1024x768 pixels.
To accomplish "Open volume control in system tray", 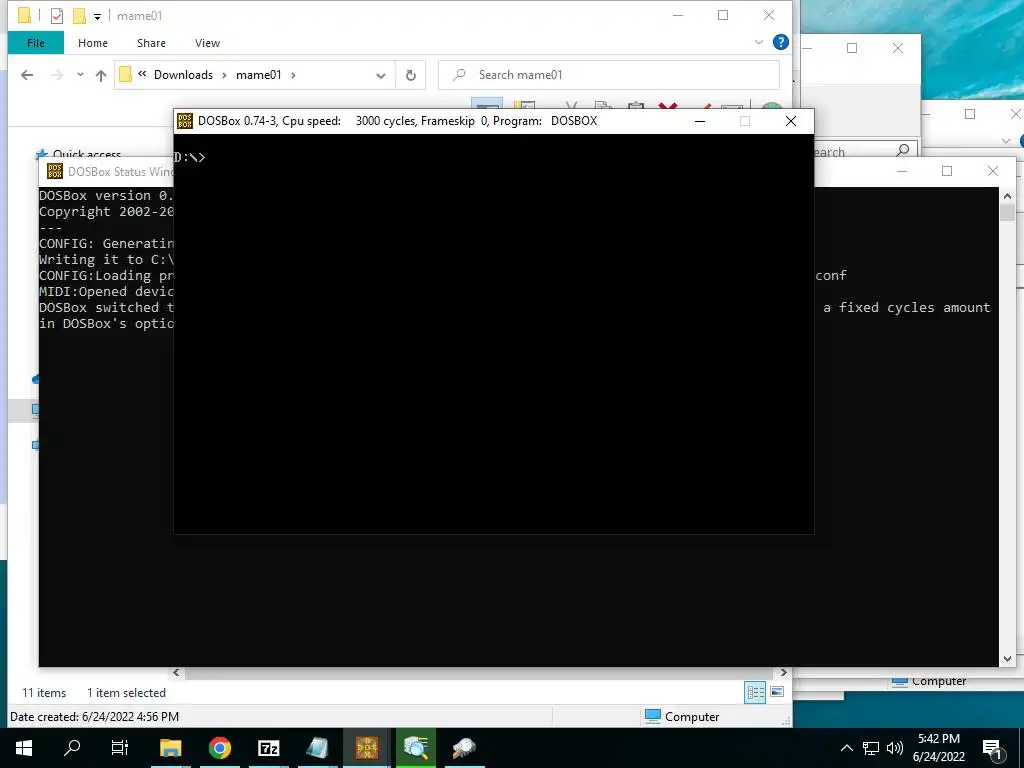I will pyautogui.click(x=895, y=748).
